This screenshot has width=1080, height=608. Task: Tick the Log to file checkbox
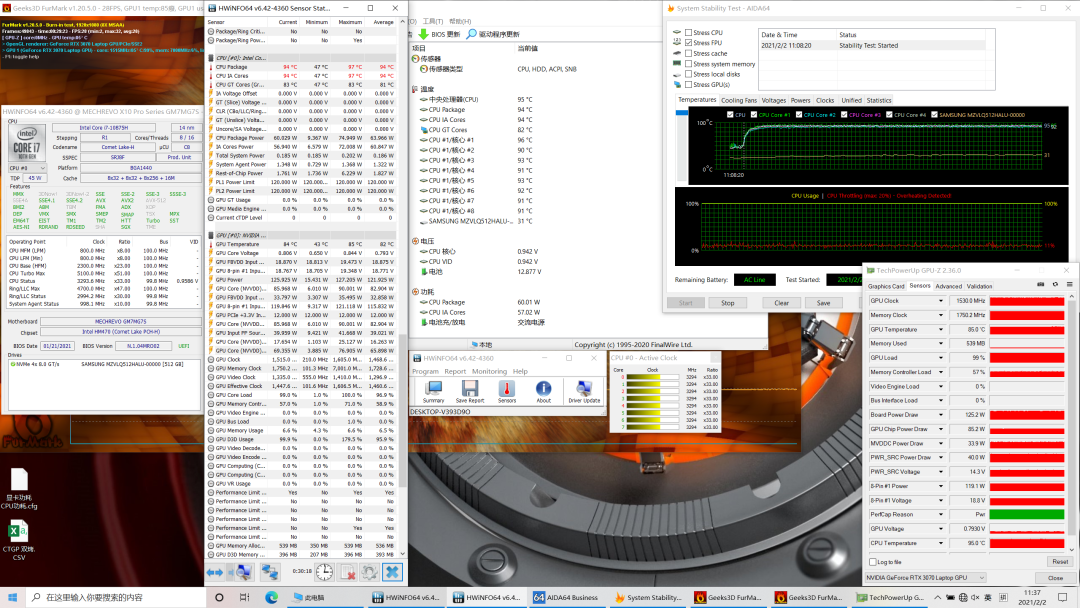pos(872,561)
